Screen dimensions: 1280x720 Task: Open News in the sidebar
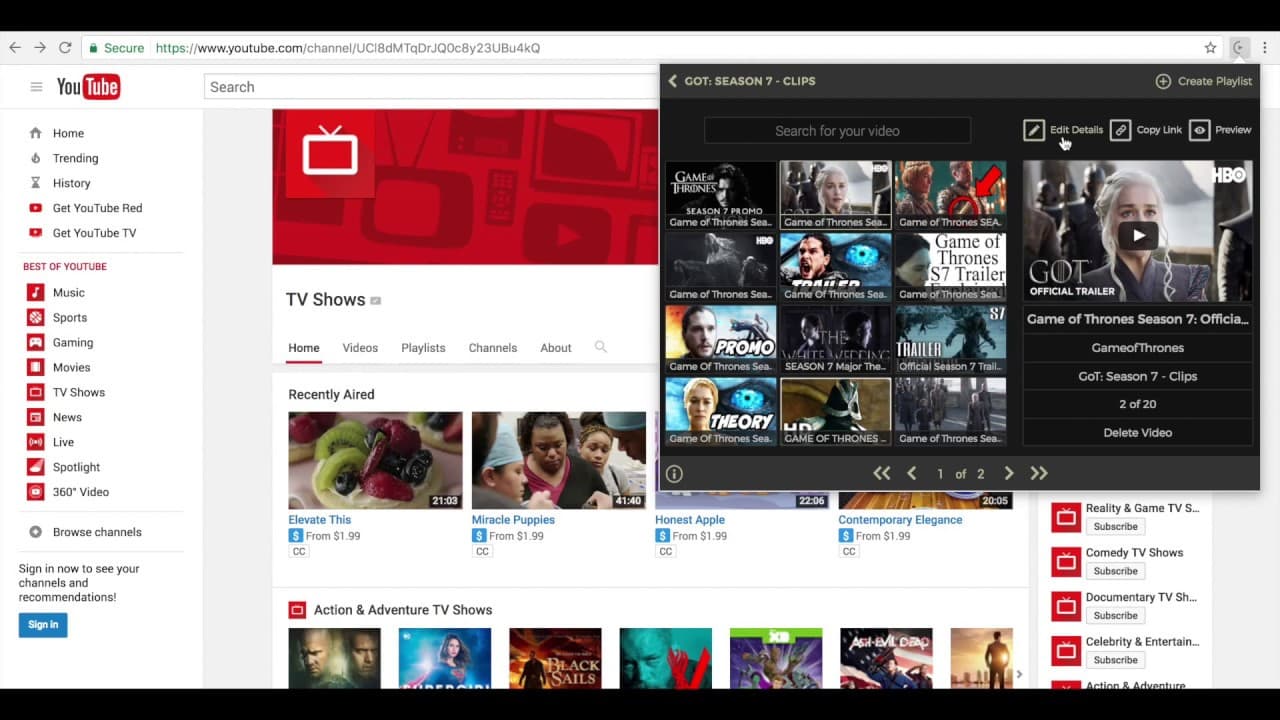(67, 418)
